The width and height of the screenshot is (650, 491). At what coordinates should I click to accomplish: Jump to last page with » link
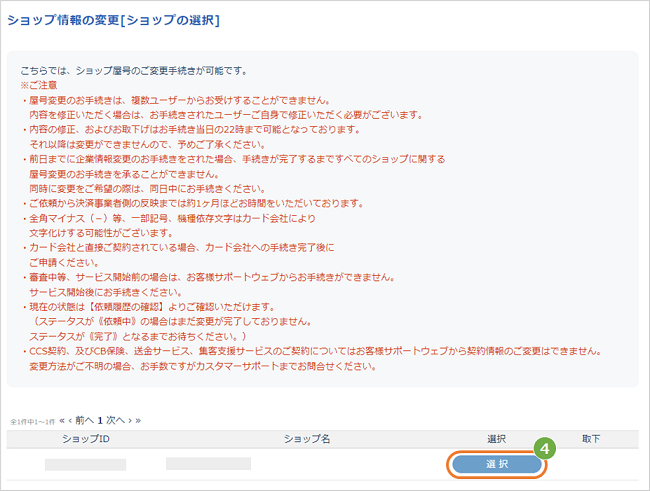coord(138,421)
